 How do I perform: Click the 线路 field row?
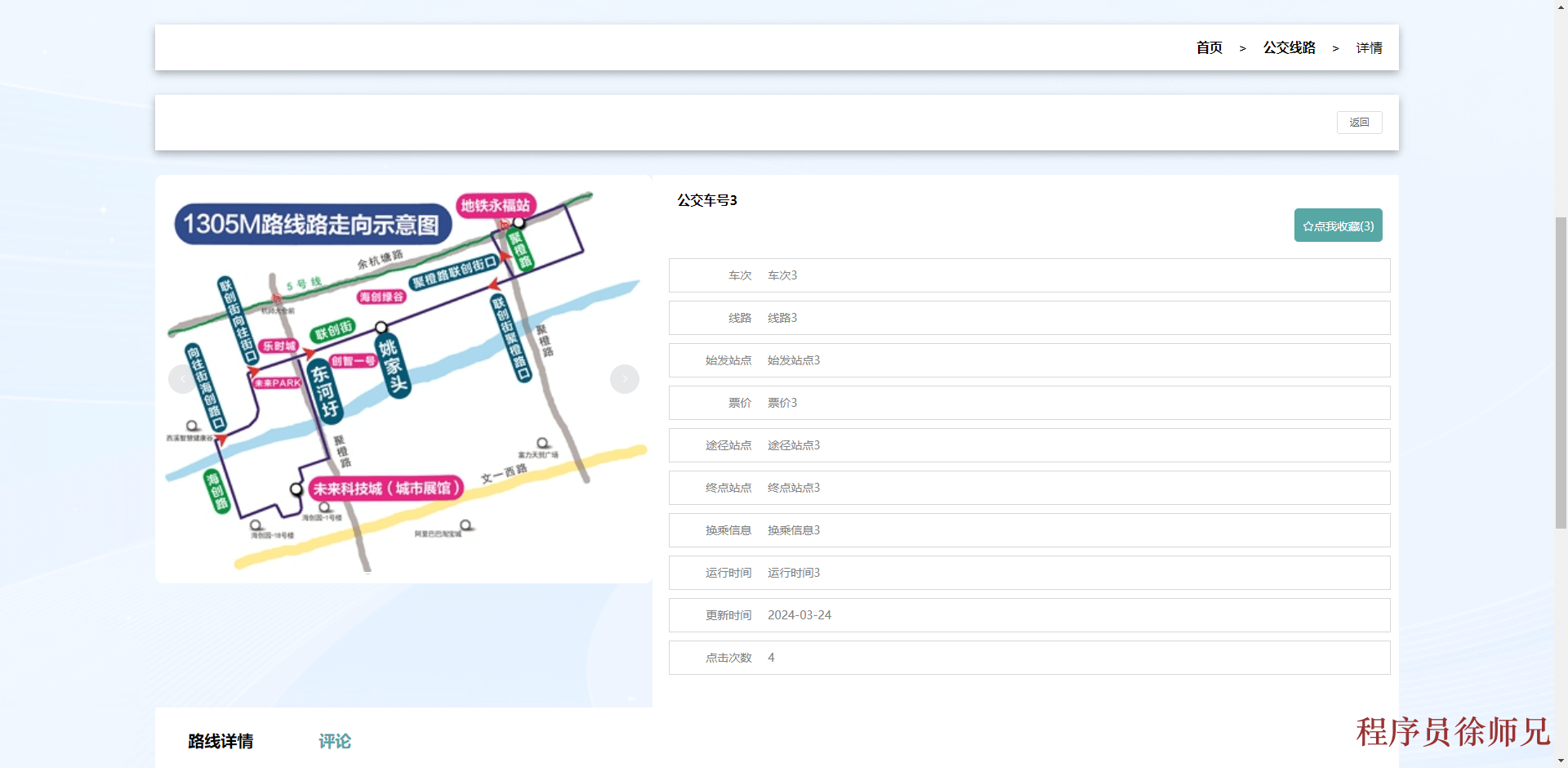coord(1029,318)
